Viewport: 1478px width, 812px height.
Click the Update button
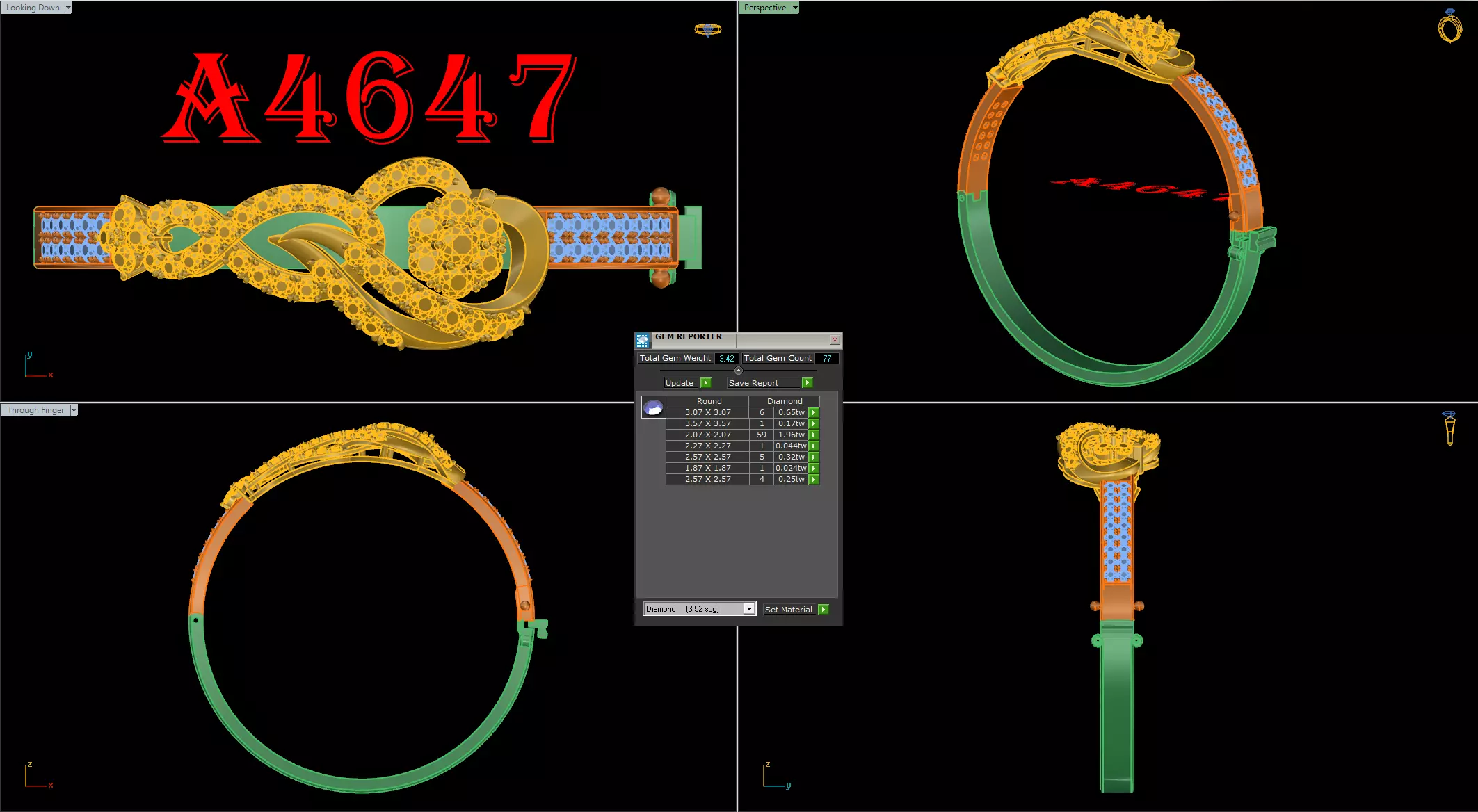tap(682, 383)
